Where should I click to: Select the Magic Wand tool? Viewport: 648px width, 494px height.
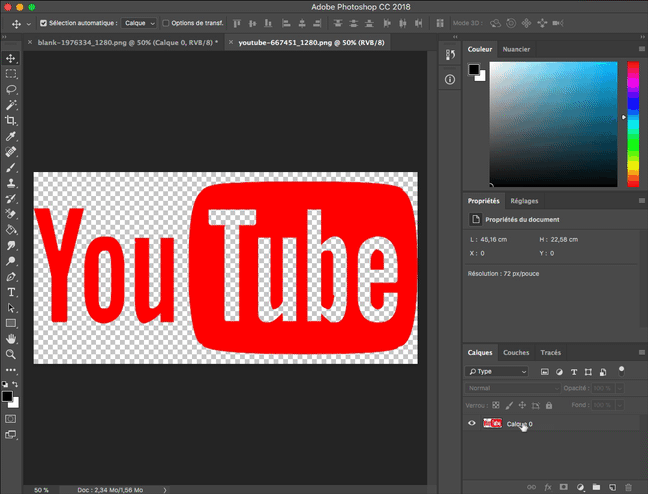click(x=11, y=105)
